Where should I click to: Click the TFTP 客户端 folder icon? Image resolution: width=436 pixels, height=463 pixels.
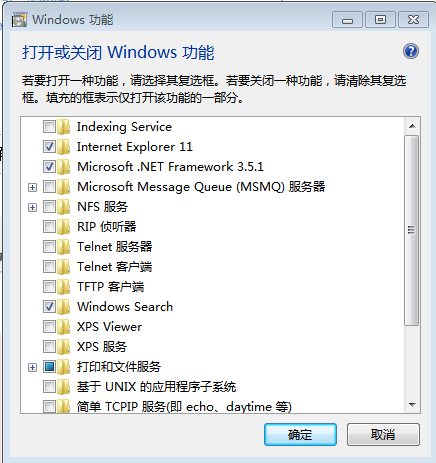tap(63, 287)
